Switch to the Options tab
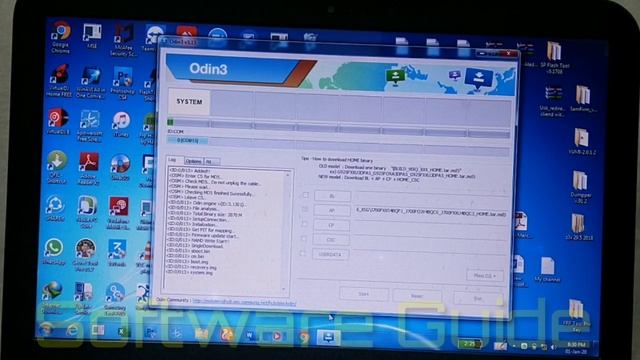The width and height of the screenshot is (640, 360). [193, 161]
